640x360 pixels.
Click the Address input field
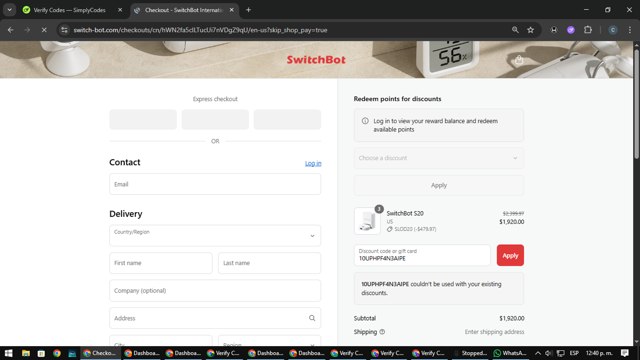[215, 318]
